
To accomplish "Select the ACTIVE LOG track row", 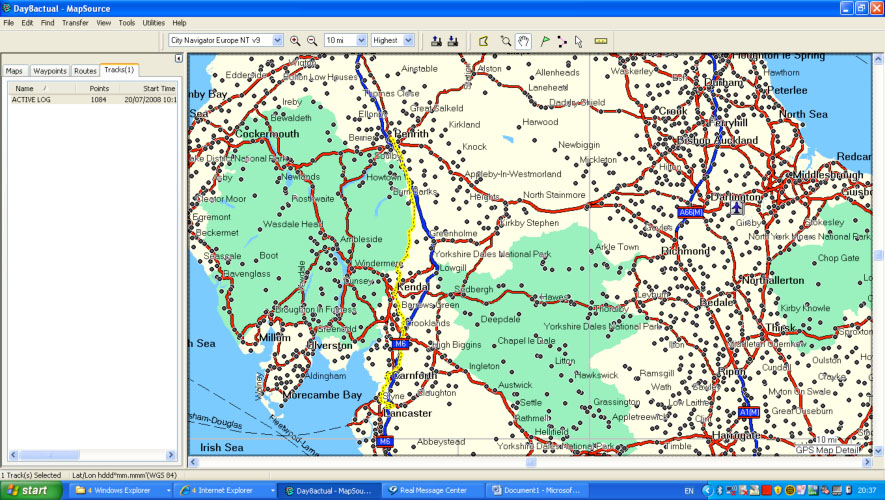I will pos(93,99).
